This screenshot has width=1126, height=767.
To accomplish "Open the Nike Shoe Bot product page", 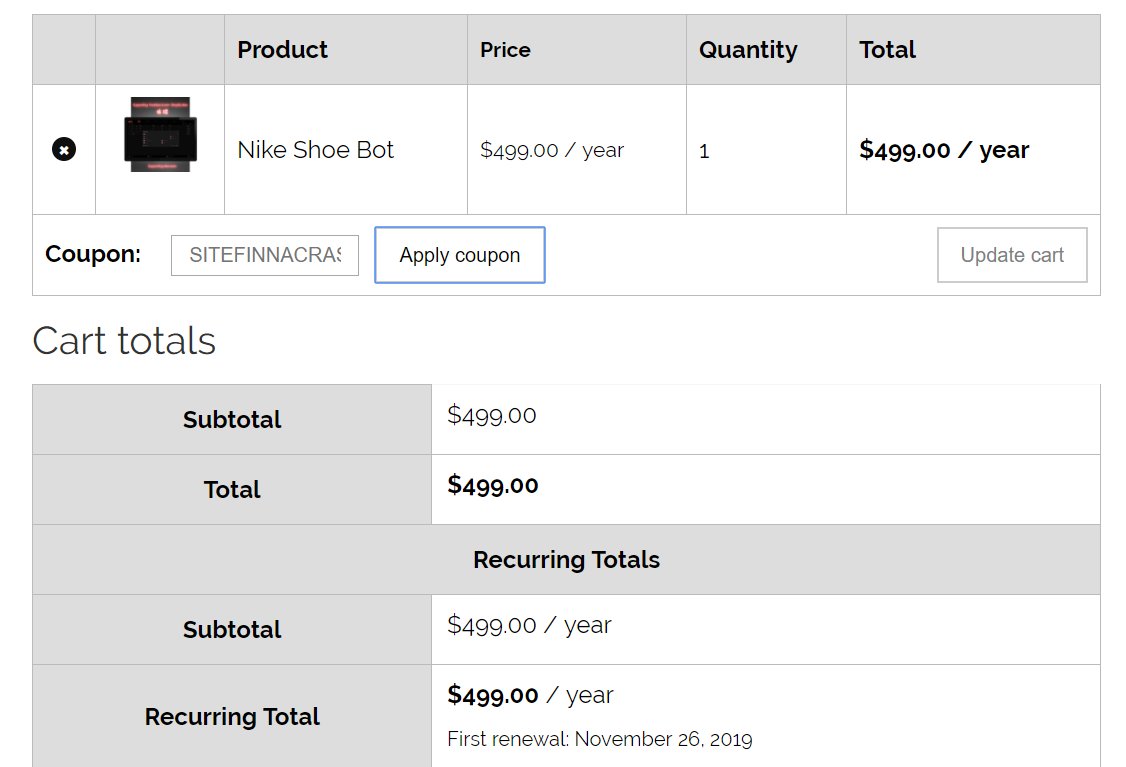I will pyautogui.click(x=316, y=150).
